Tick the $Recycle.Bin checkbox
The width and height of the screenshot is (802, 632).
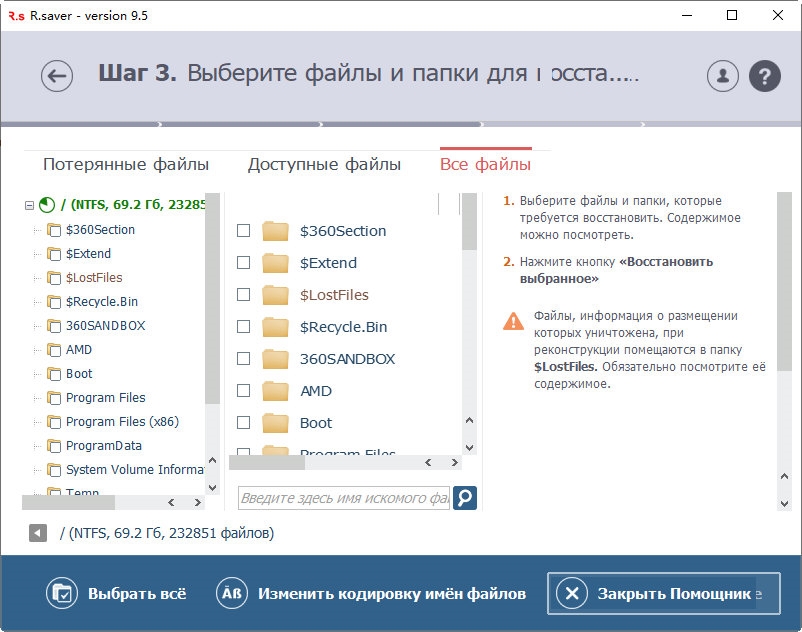click(243, 327)
